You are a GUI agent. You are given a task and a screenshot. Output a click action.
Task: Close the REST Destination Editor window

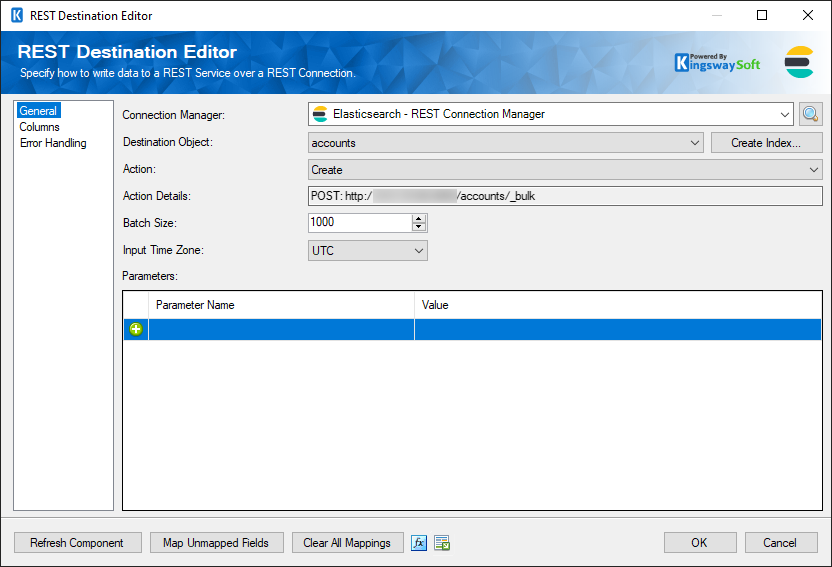808,15
